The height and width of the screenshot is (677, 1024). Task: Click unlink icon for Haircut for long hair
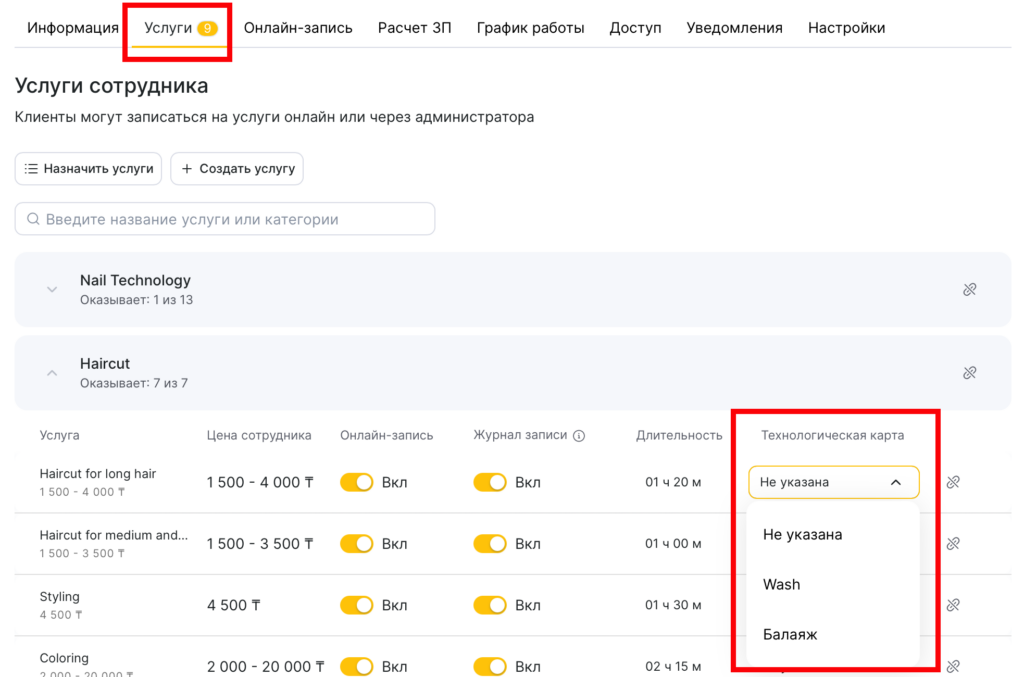click(x=953, y=482)
